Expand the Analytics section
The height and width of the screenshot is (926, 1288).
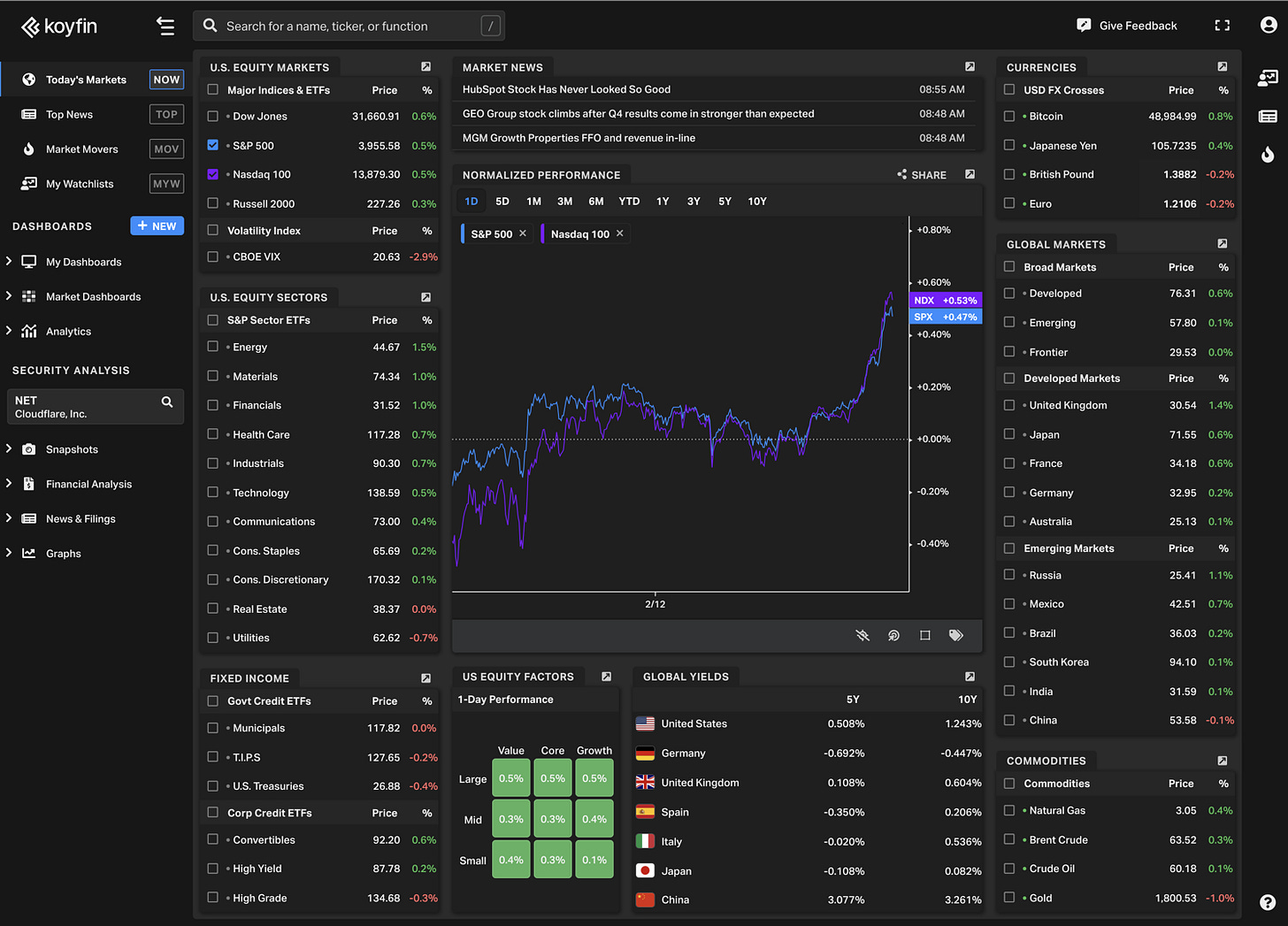9,330
